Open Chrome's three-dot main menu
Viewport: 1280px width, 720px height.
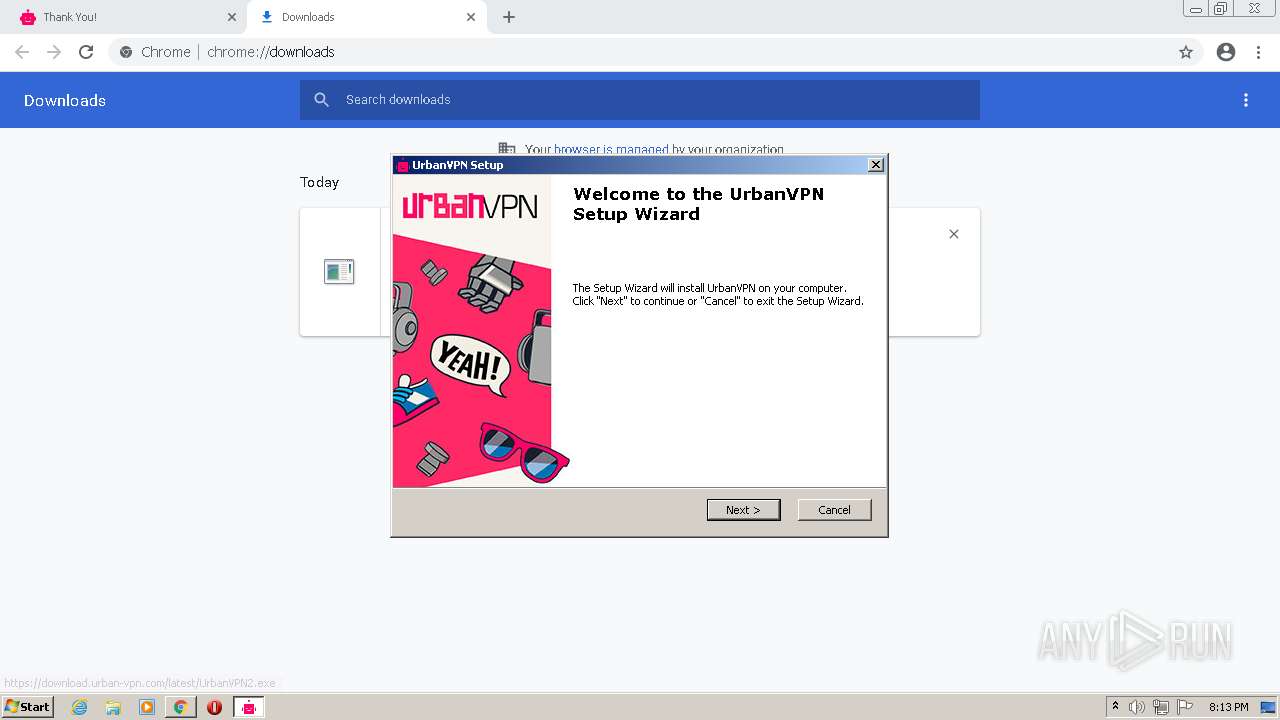tap(1259, 52)
